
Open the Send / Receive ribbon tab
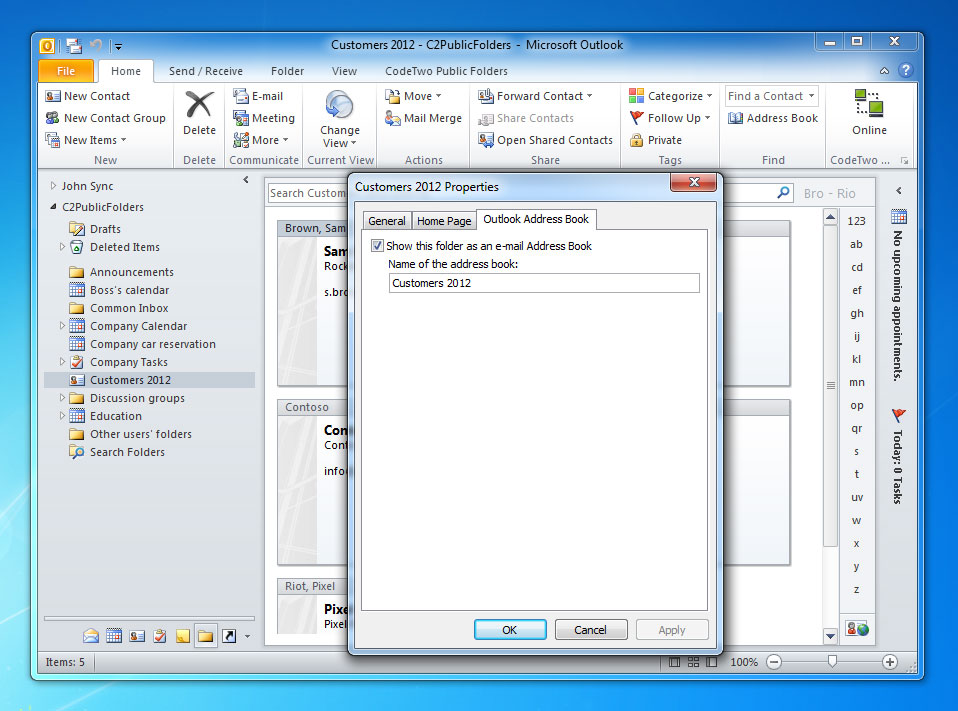coord(206,71)
